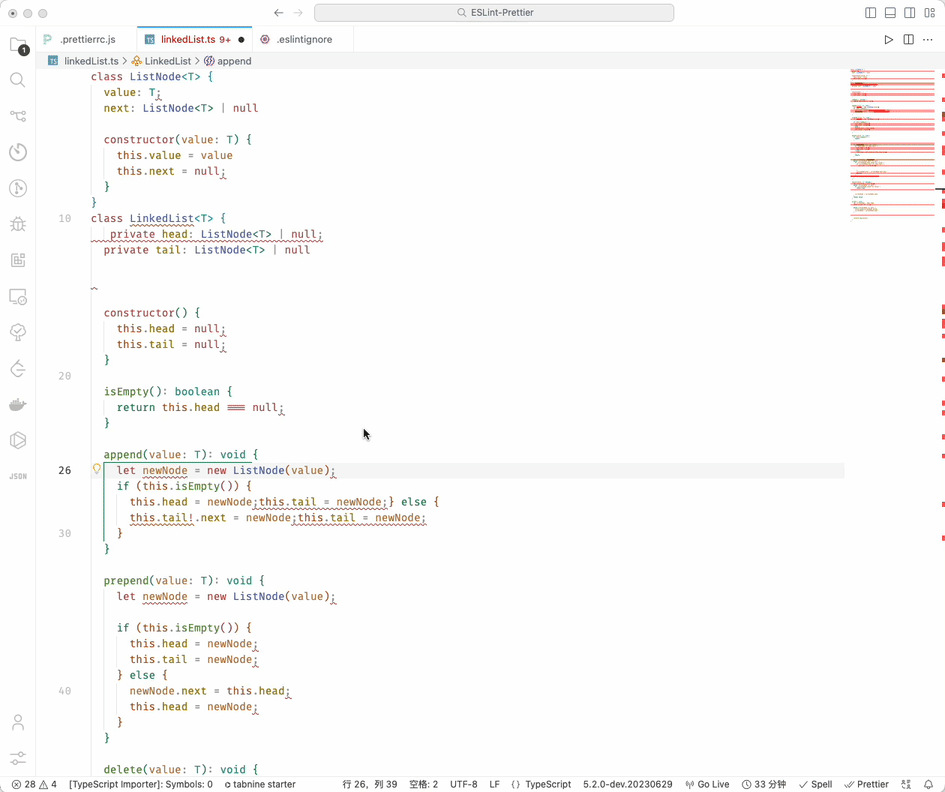
Task: Open the JSON icon in activity bar
Action: coord(18,476)
